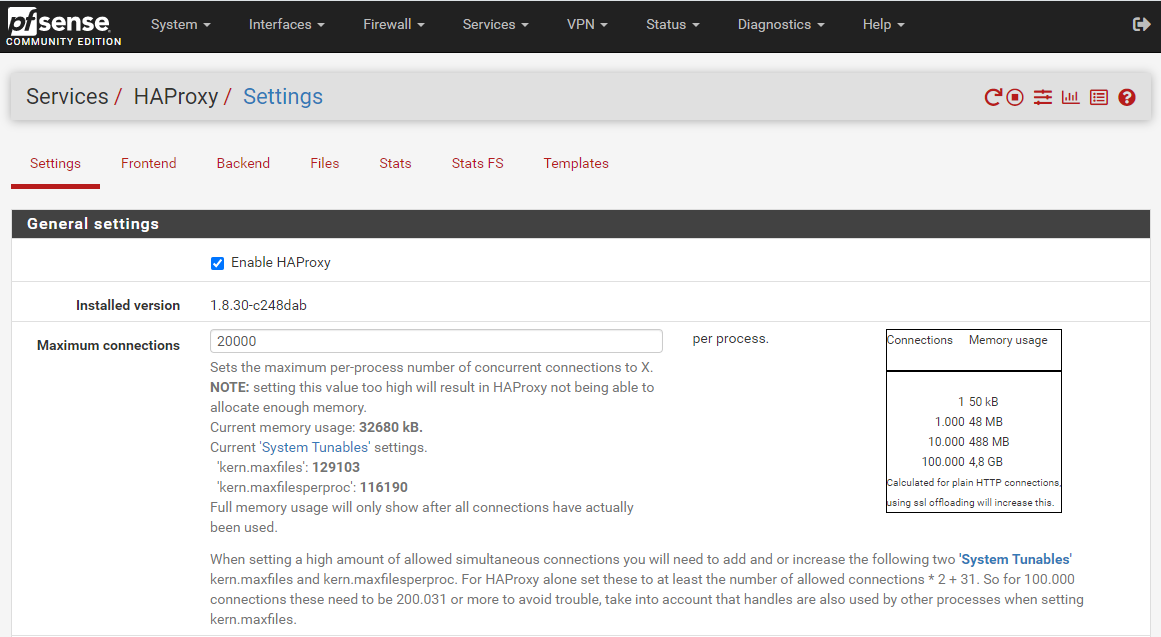Open related settings sliders icon
The image size is (1161, 637).
pos(1043,97)
